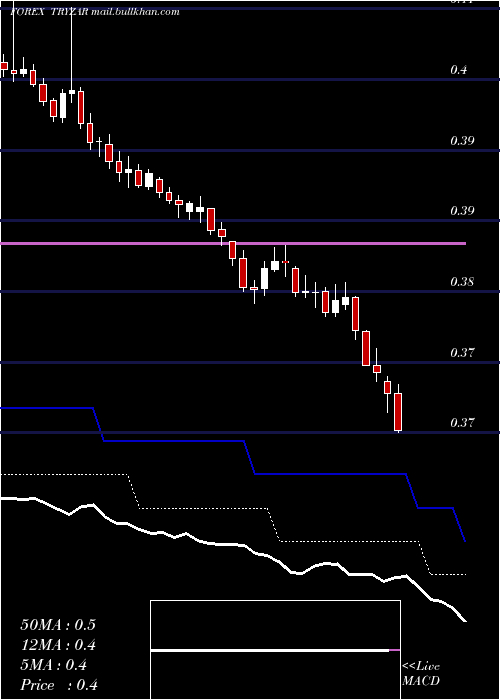
Task: Click the 50MA : 0.5 readout
Action: 58,625
